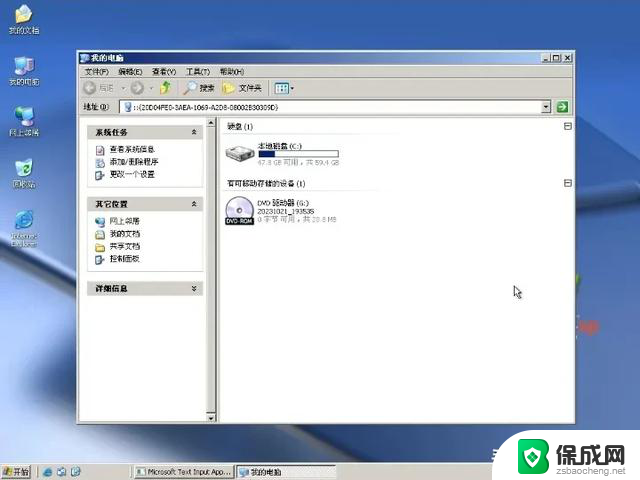Maximize the 我的电脑 window
640x480 pixels.
click(x=556, y=58)
